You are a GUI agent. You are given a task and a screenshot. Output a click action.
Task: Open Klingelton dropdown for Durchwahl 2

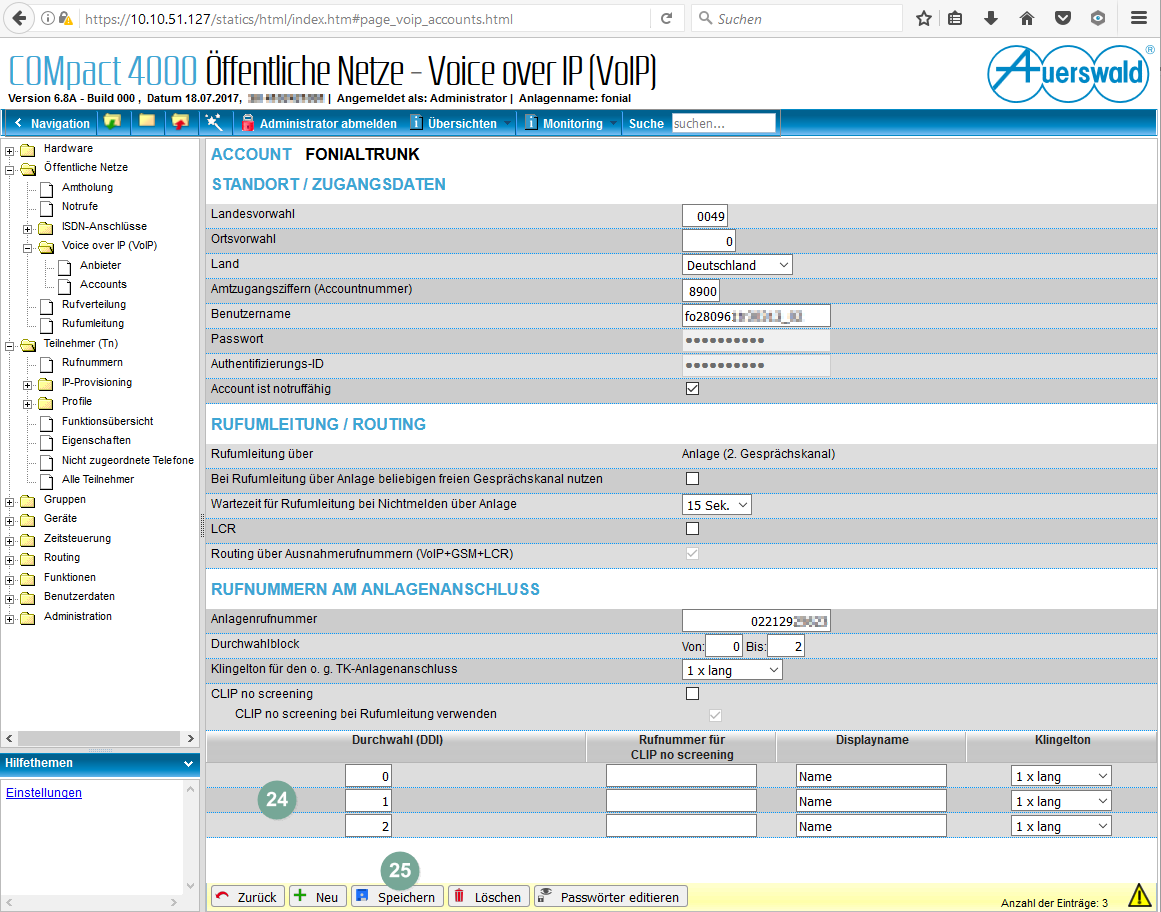tap(1061, 826)
